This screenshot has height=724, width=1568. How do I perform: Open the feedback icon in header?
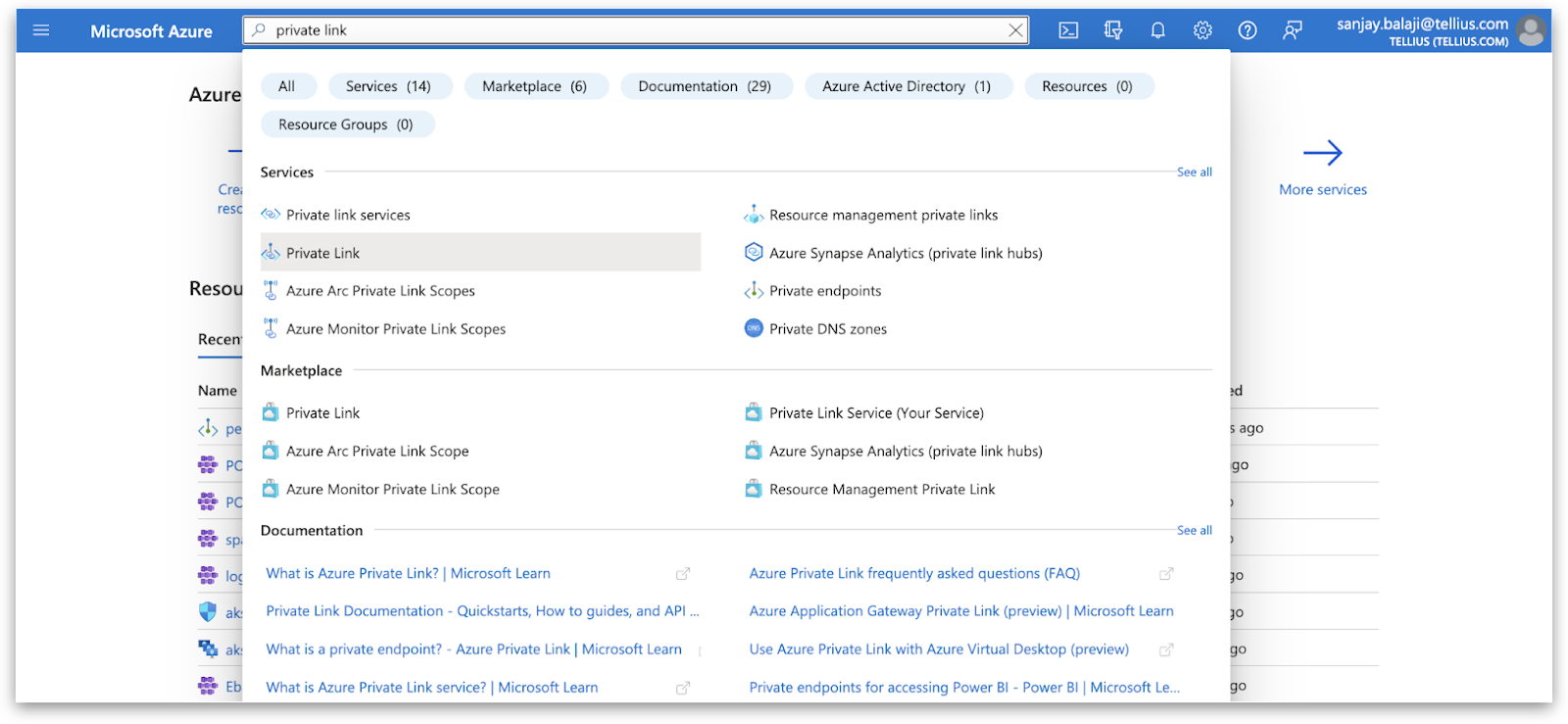coord(1293,30)
